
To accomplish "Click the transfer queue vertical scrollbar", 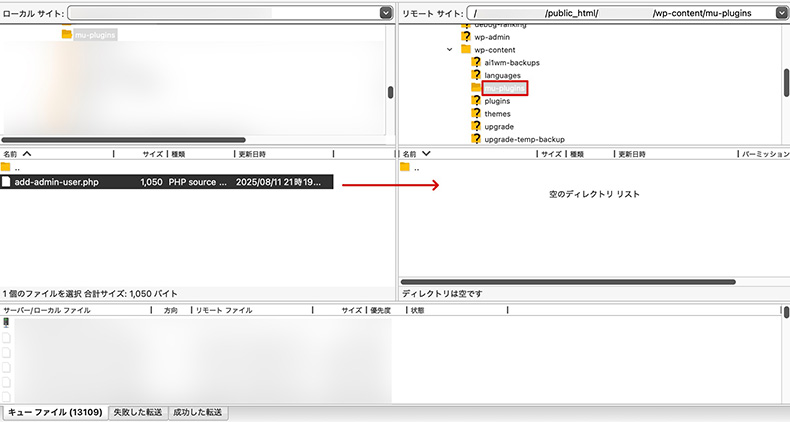I will tap(786, 312).
